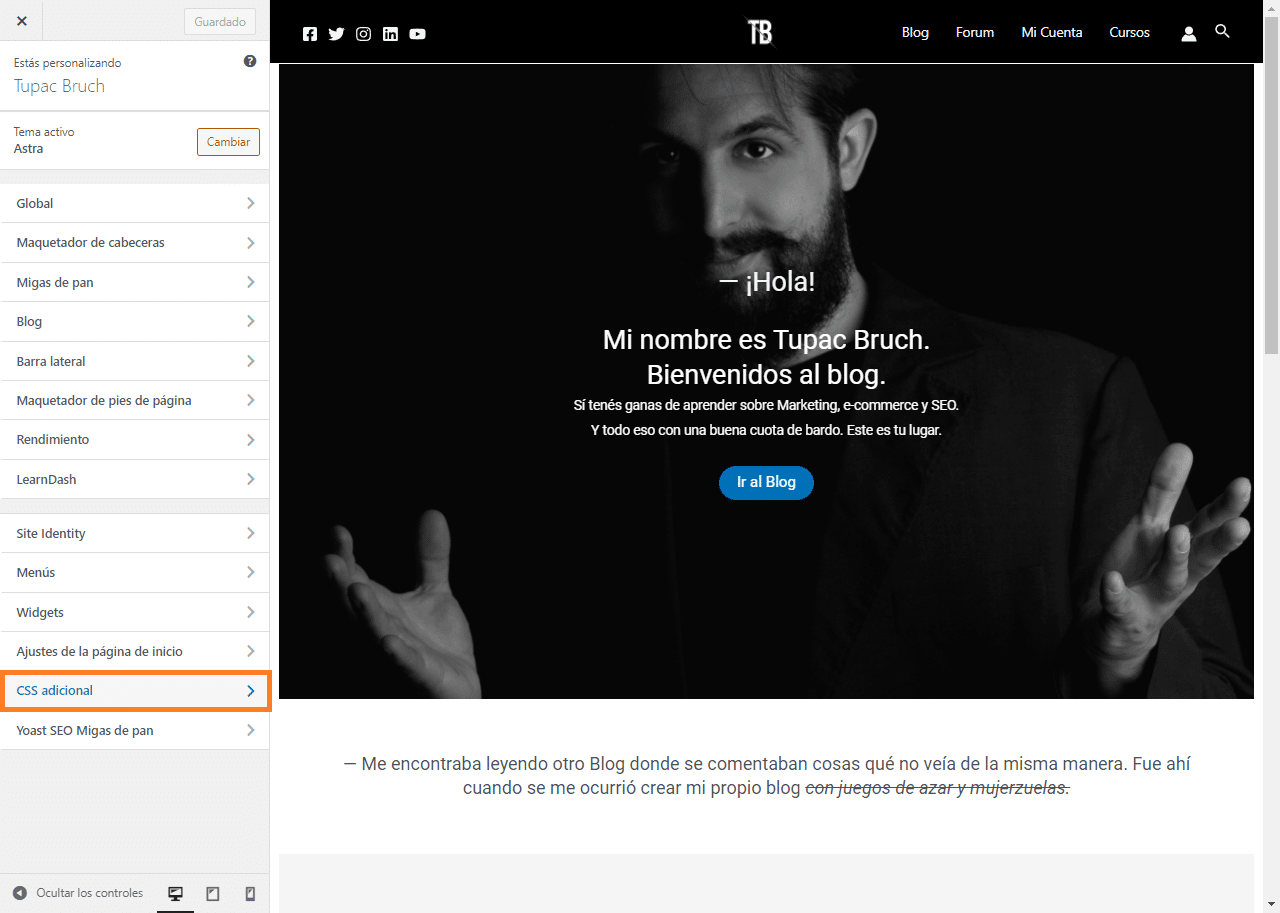Click the Instagram icon in the top bar
Screen dimensions: 1280x913
363,33
